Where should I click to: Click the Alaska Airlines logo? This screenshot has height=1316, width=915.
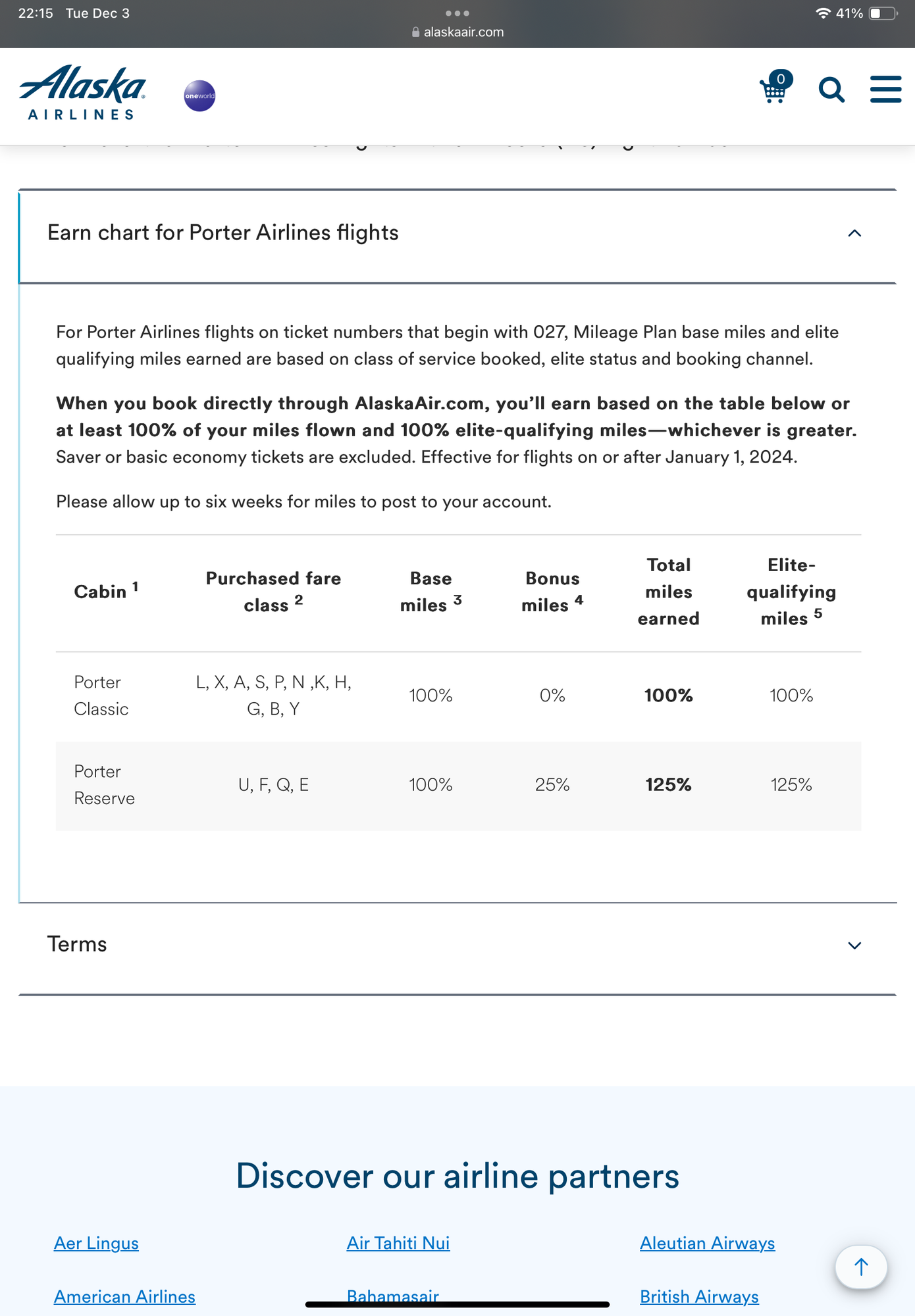pos(83,92)
